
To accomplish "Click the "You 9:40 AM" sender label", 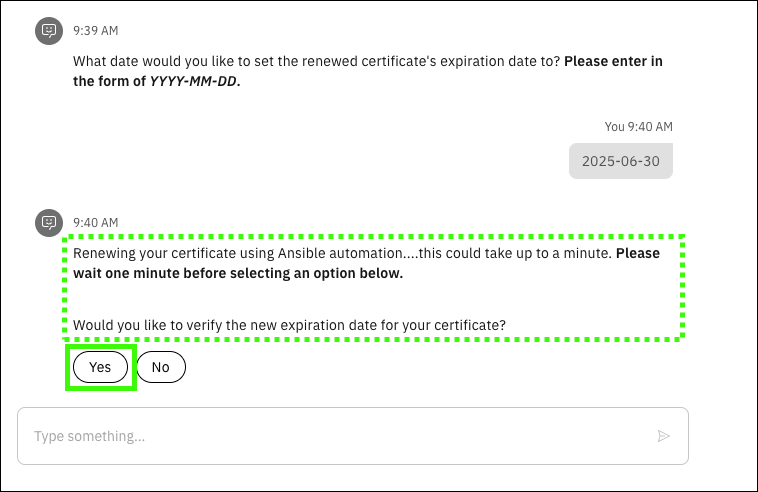I will point(638,127).
